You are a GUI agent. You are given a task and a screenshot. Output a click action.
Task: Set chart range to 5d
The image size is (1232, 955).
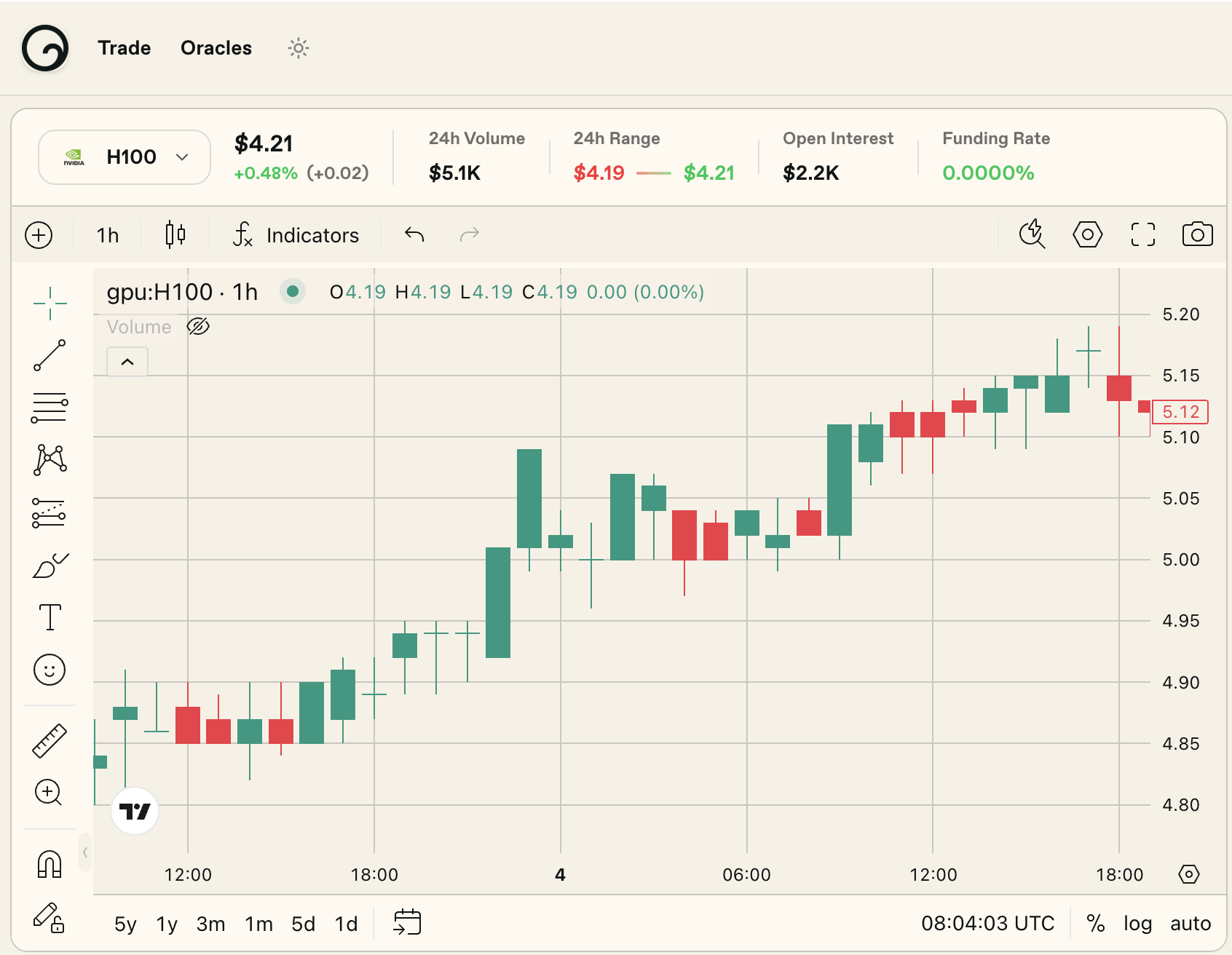[x=303, y=924]
